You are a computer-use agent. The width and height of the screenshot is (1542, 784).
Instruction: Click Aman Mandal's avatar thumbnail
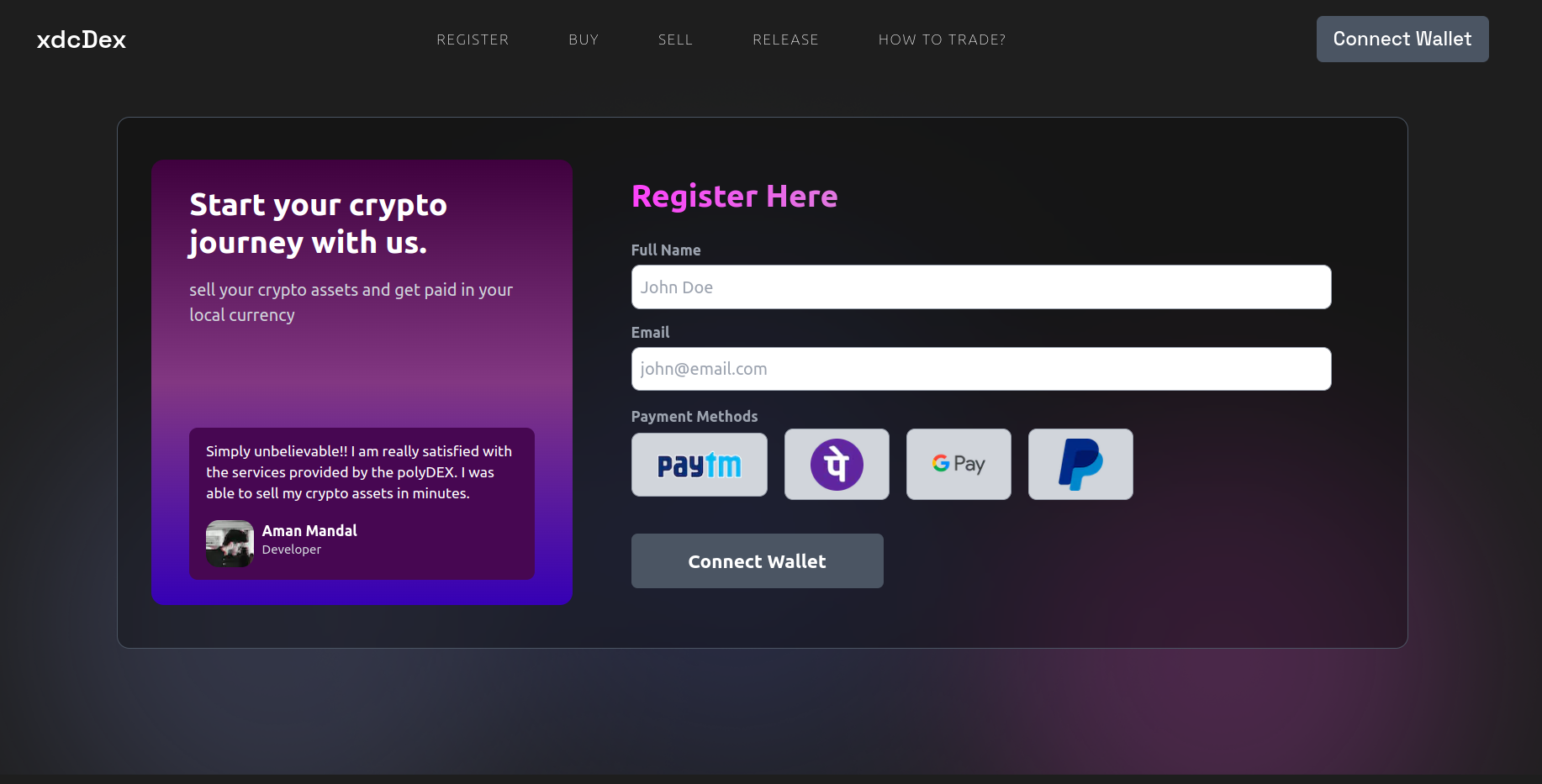[230, 544]
